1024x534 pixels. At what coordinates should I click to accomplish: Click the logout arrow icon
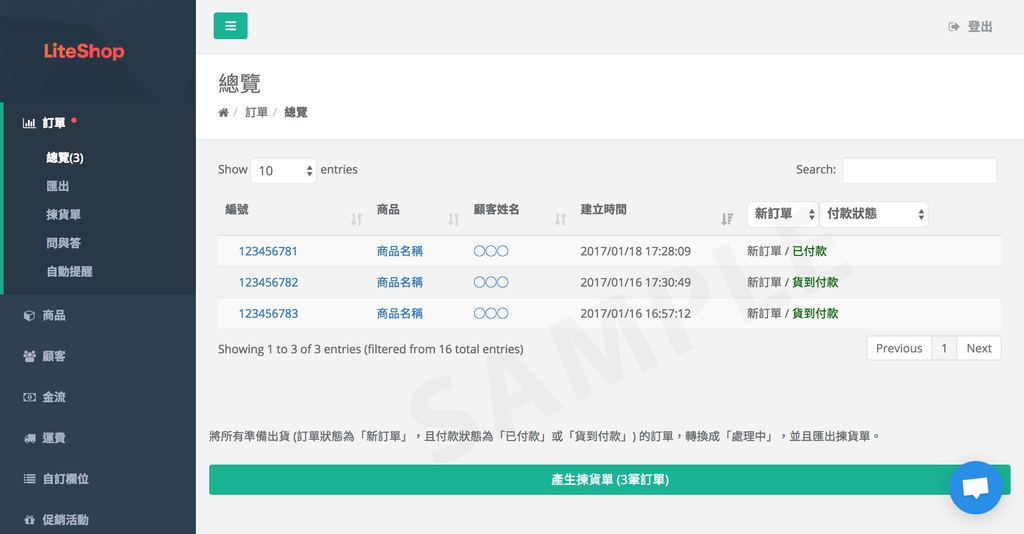point(954,27)
